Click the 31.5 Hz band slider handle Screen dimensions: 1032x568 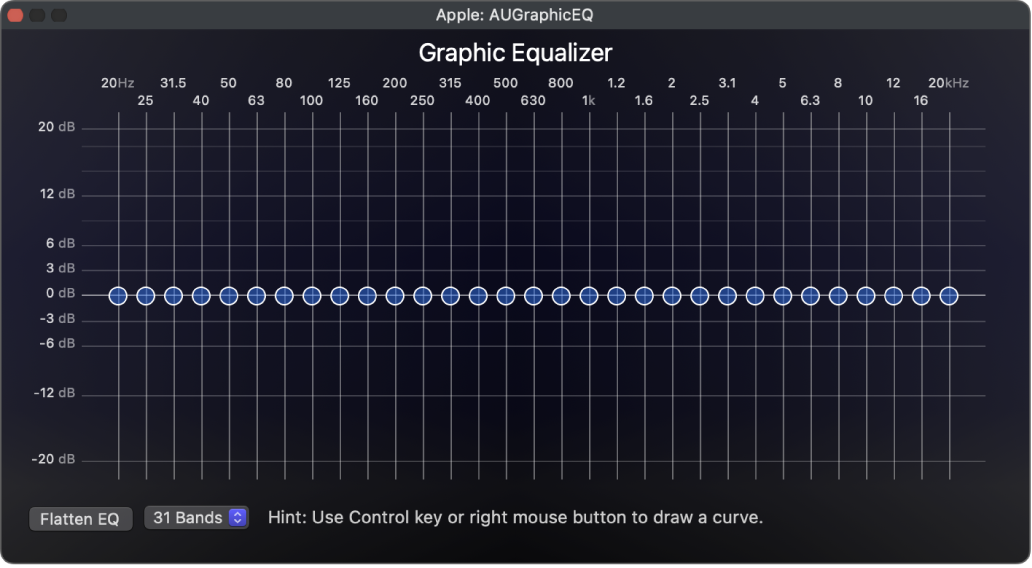(173, 295)
